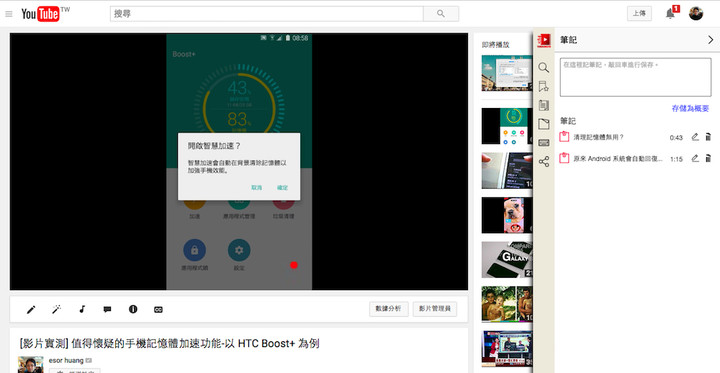The width and height of the screenshot is (720, 373).
Task: Open the suggested news broadcast video thumbnail
Action: pyautogui.click(x=507, y=349)
